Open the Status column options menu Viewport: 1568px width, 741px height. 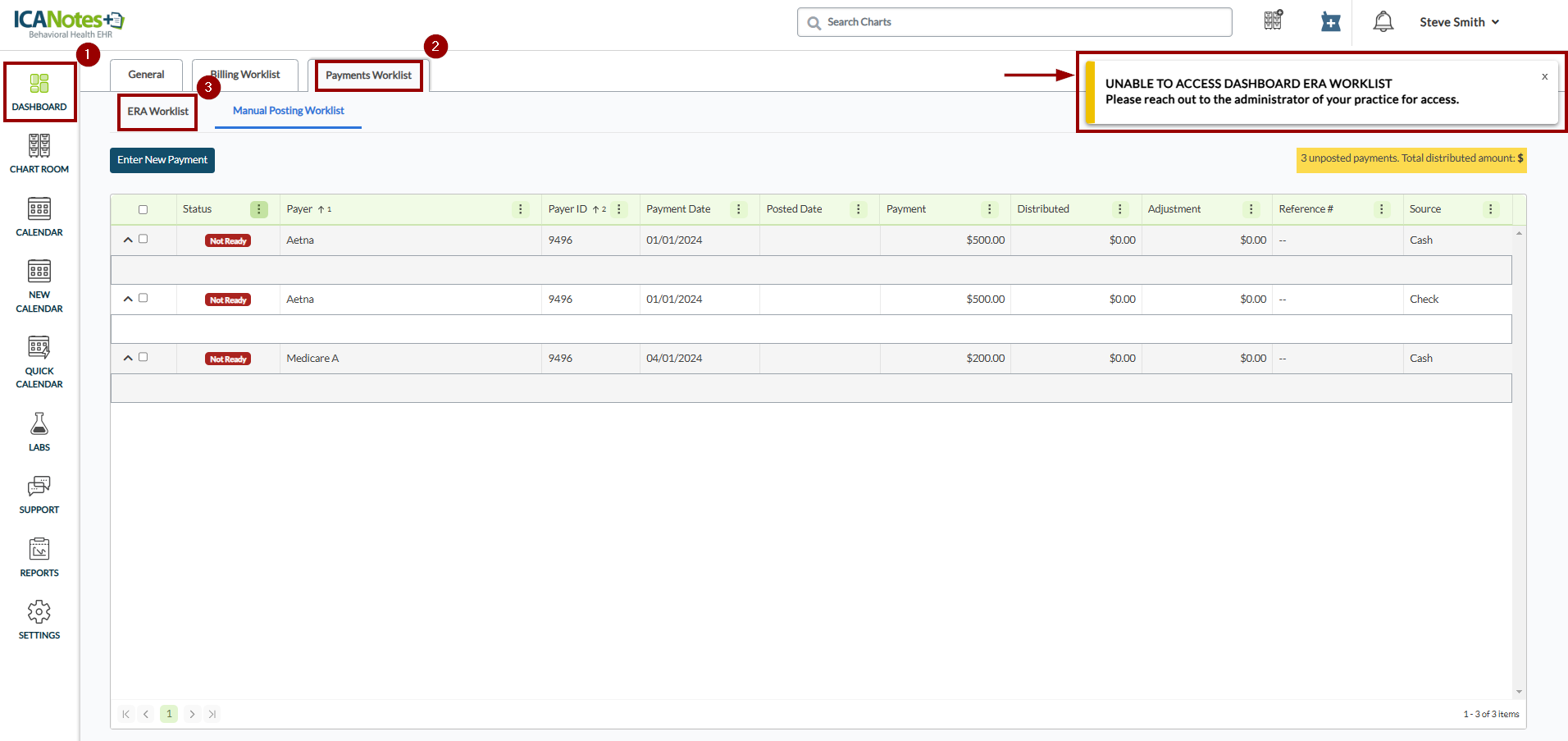(x=259, y=209)
